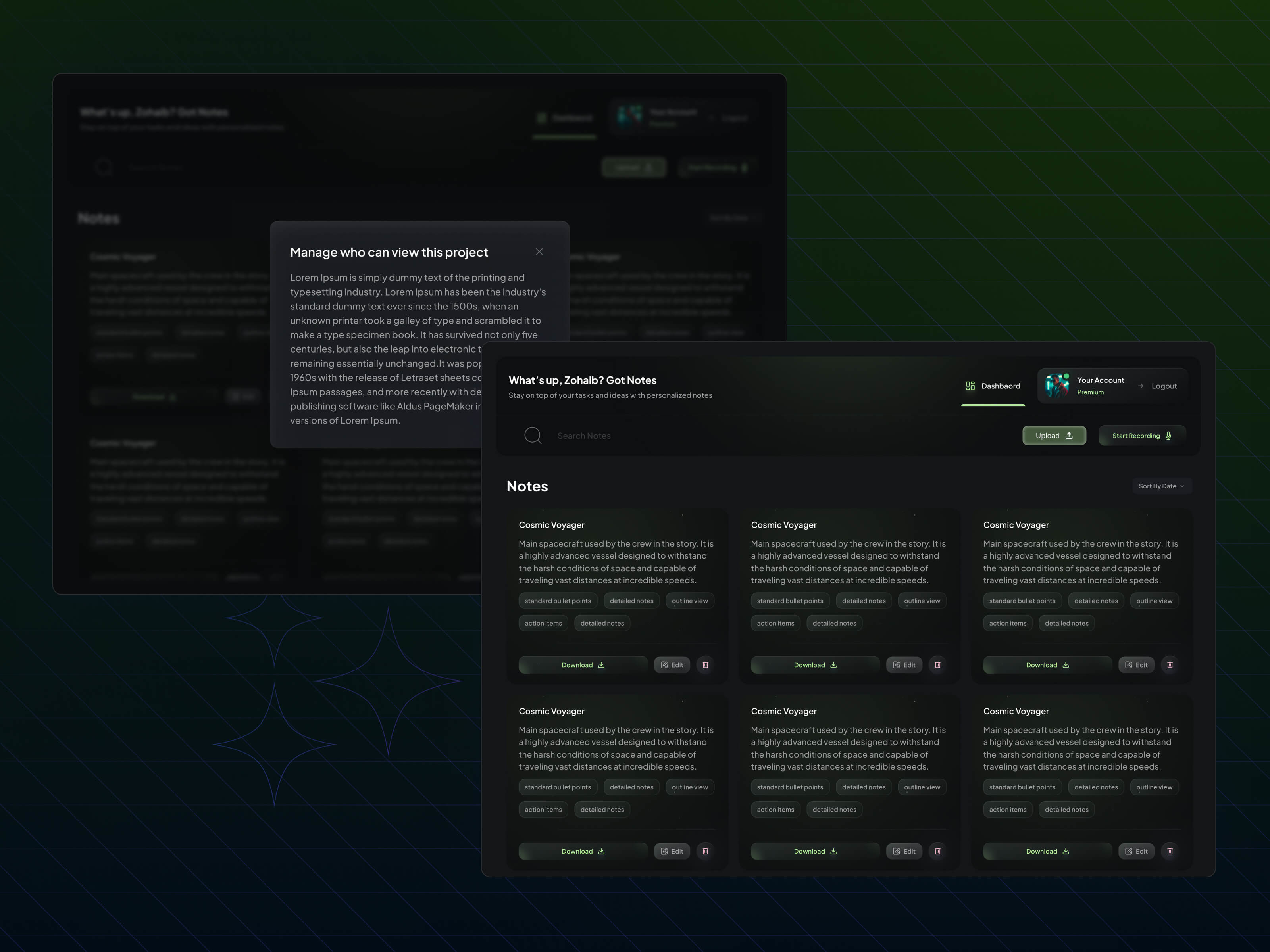
Task: Click trash icon on the top-right note card
Action: coord(1170,664)
